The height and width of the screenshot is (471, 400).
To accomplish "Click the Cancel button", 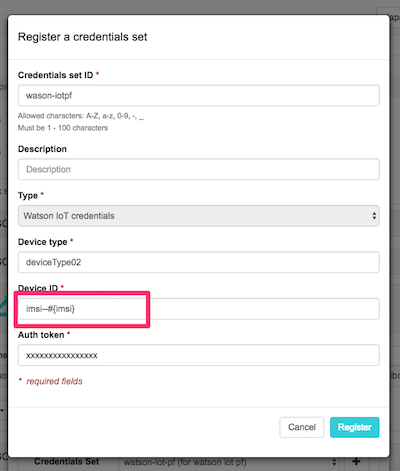I will [302, 427].
